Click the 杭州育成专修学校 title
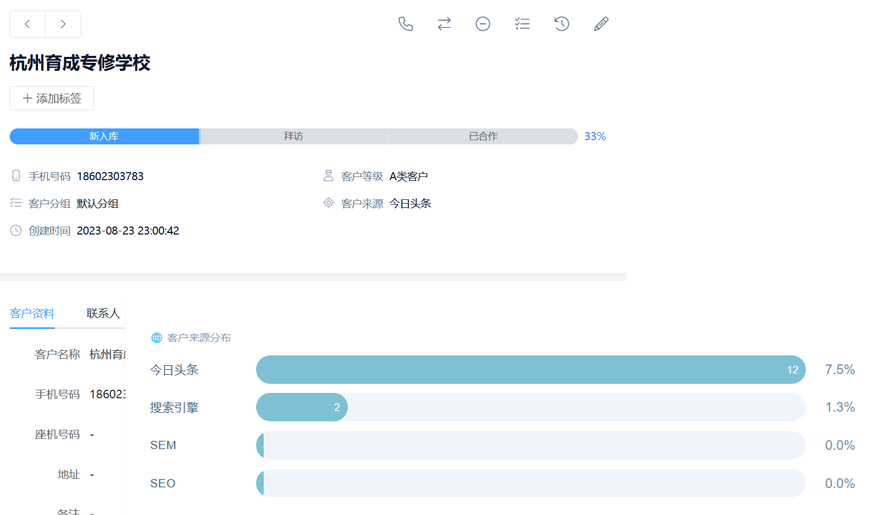 (x=80, y=63)
